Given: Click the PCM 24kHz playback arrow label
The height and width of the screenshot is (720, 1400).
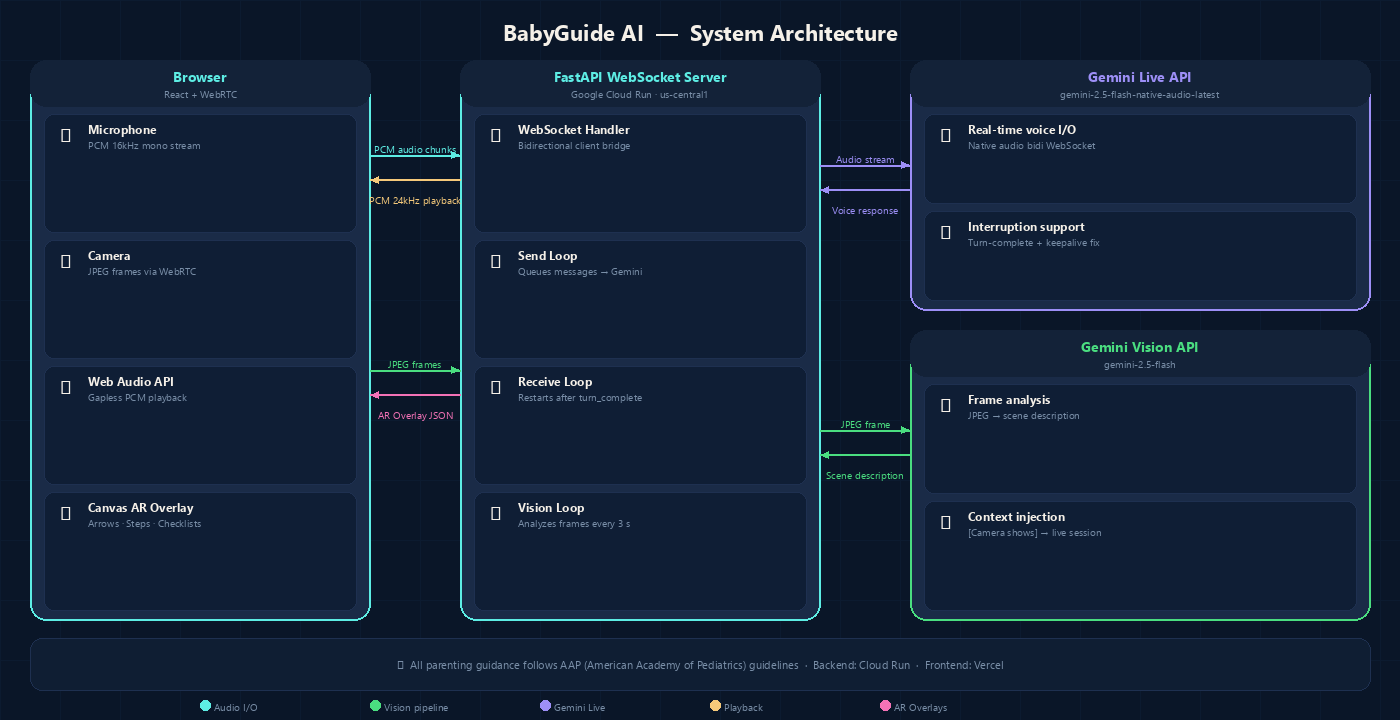Looking at the screenshot, I should click(415, 200).
